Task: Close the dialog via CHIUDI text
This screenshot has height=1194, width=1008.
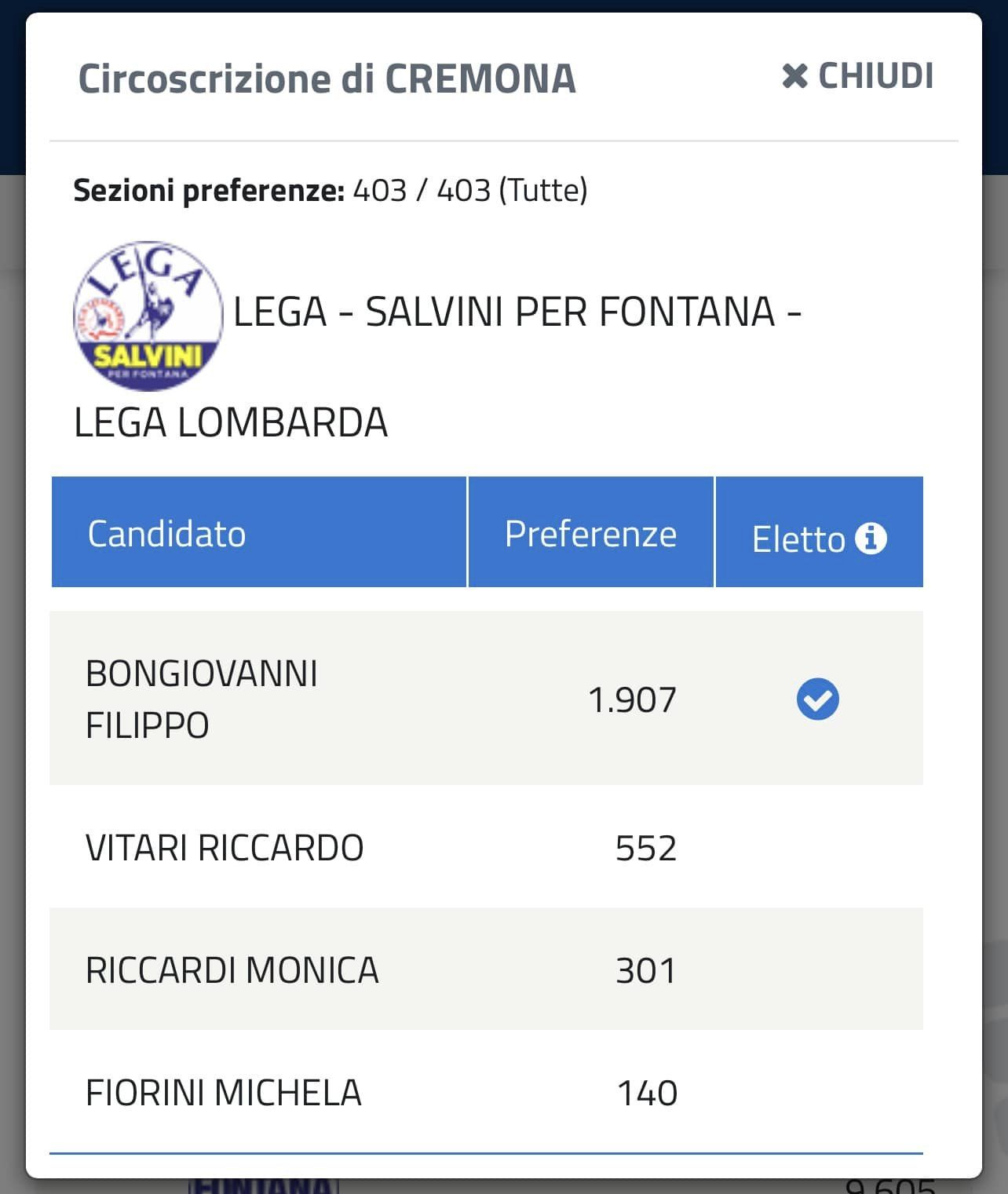Action: click(875, 76)
